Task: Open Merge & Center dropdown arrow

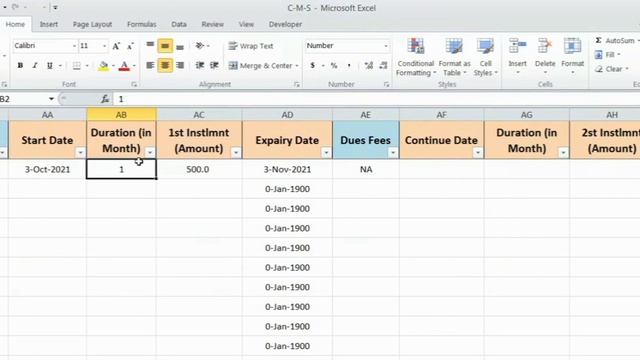Action: point(297,66)
